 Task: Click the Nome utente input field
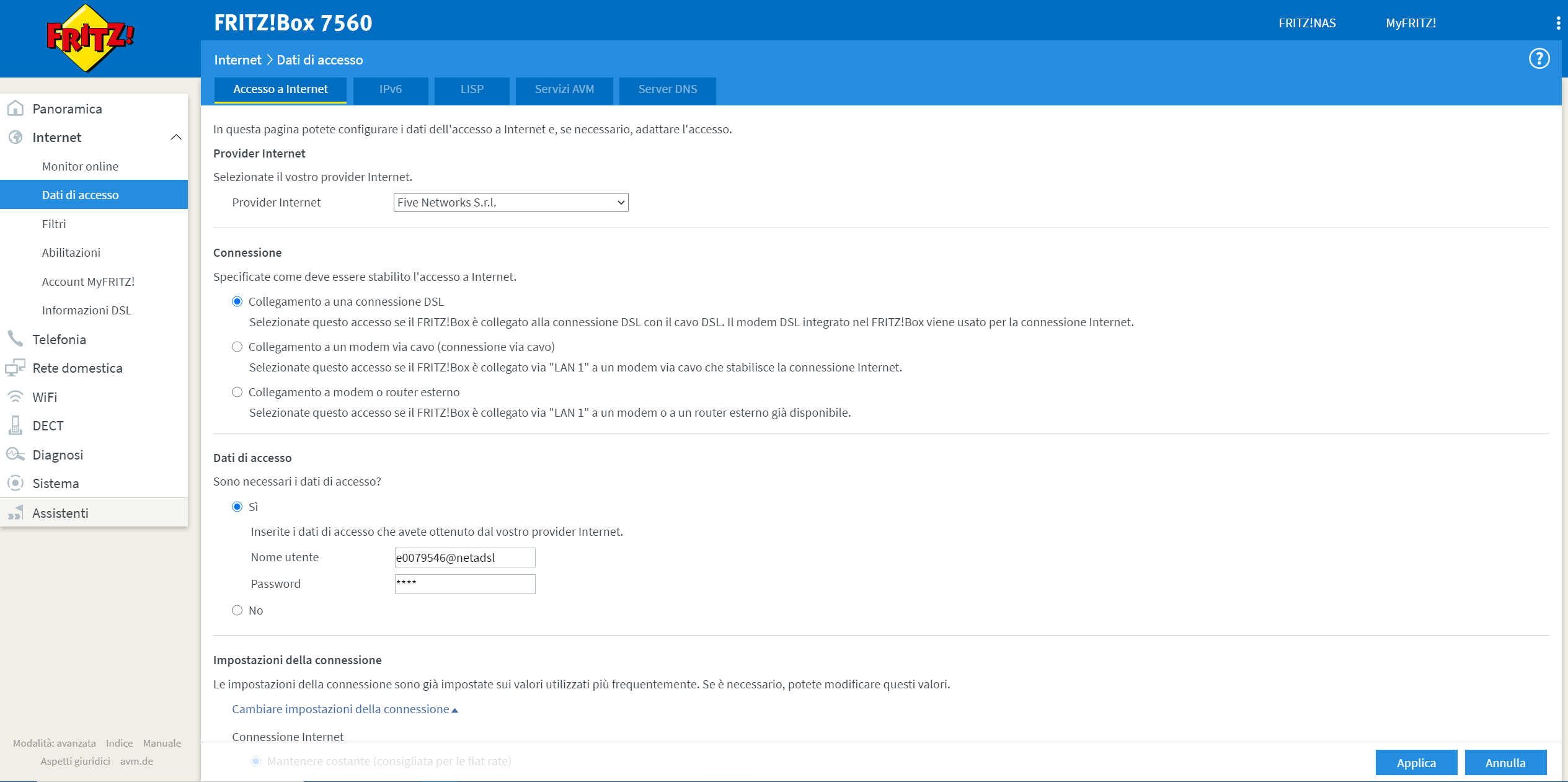[x=464, y=558]
